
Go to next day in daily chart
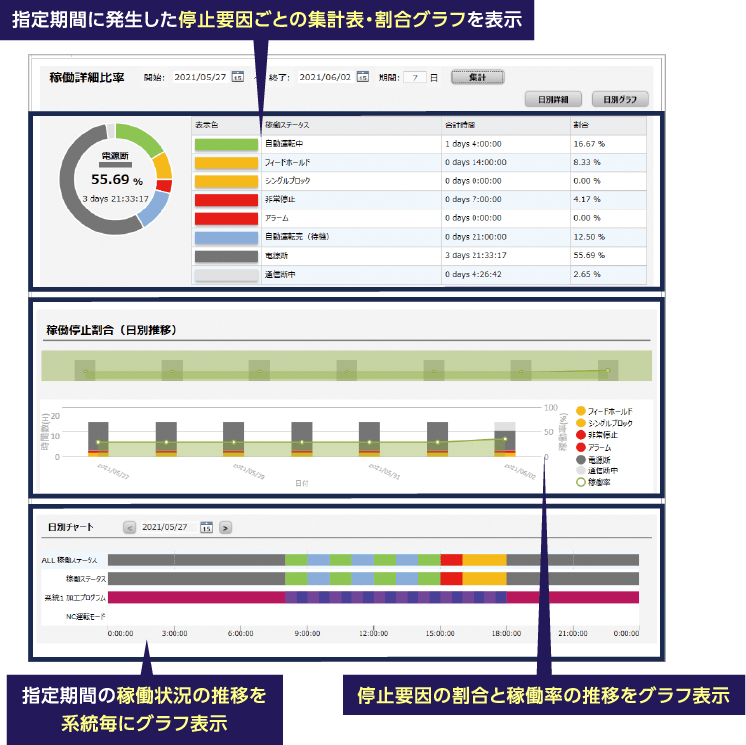pos(226,527)
